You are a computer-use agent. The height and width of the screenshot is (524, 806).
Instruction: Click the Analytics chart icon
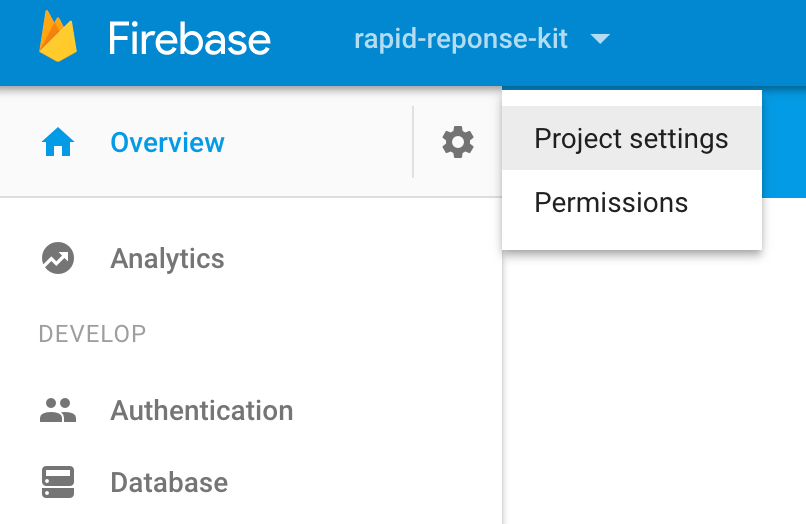tap(58, 259)
